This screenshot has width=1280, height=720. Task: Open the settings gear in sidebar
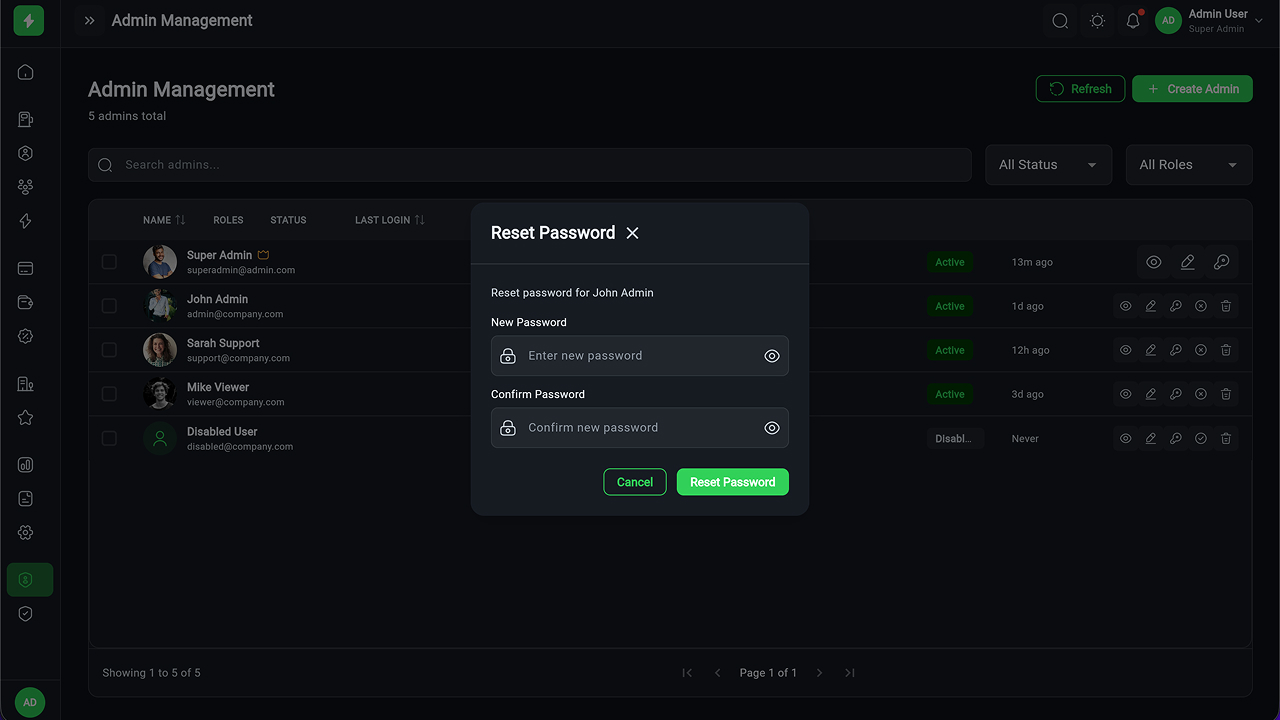click(26, 533)
